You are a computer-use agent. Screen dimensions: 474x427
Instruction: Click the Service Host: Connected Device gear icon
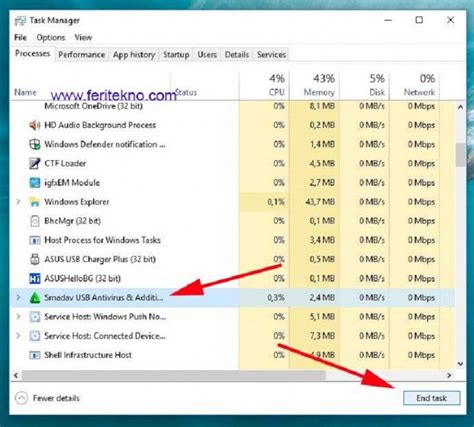tap(35, 336)
